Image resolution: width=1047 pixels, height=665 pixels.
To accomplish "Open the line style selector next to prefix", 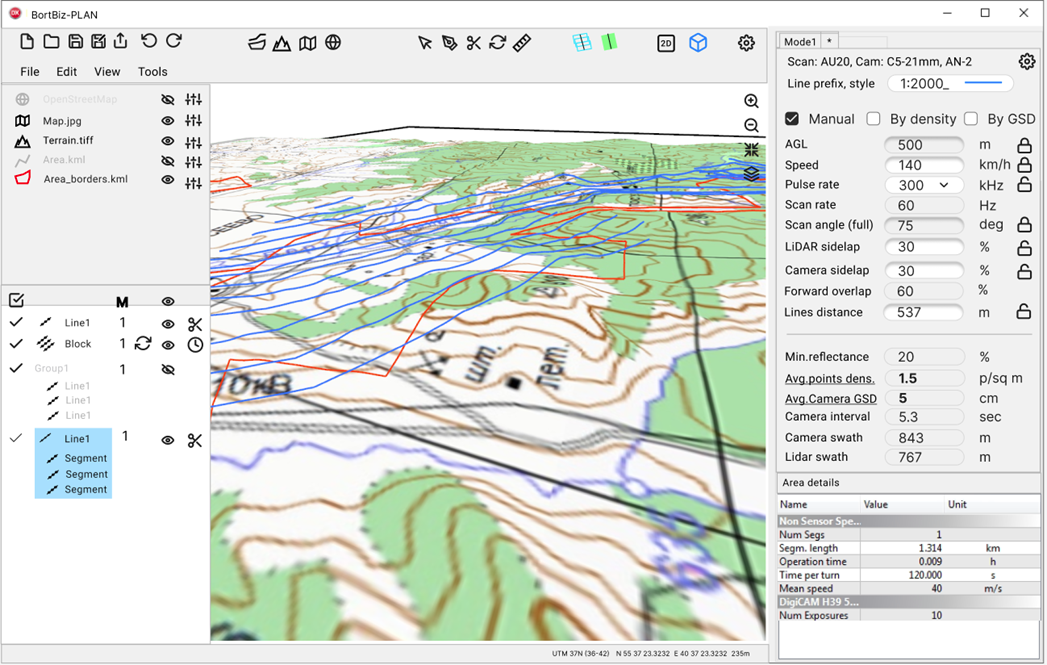I will click(982, 84).
